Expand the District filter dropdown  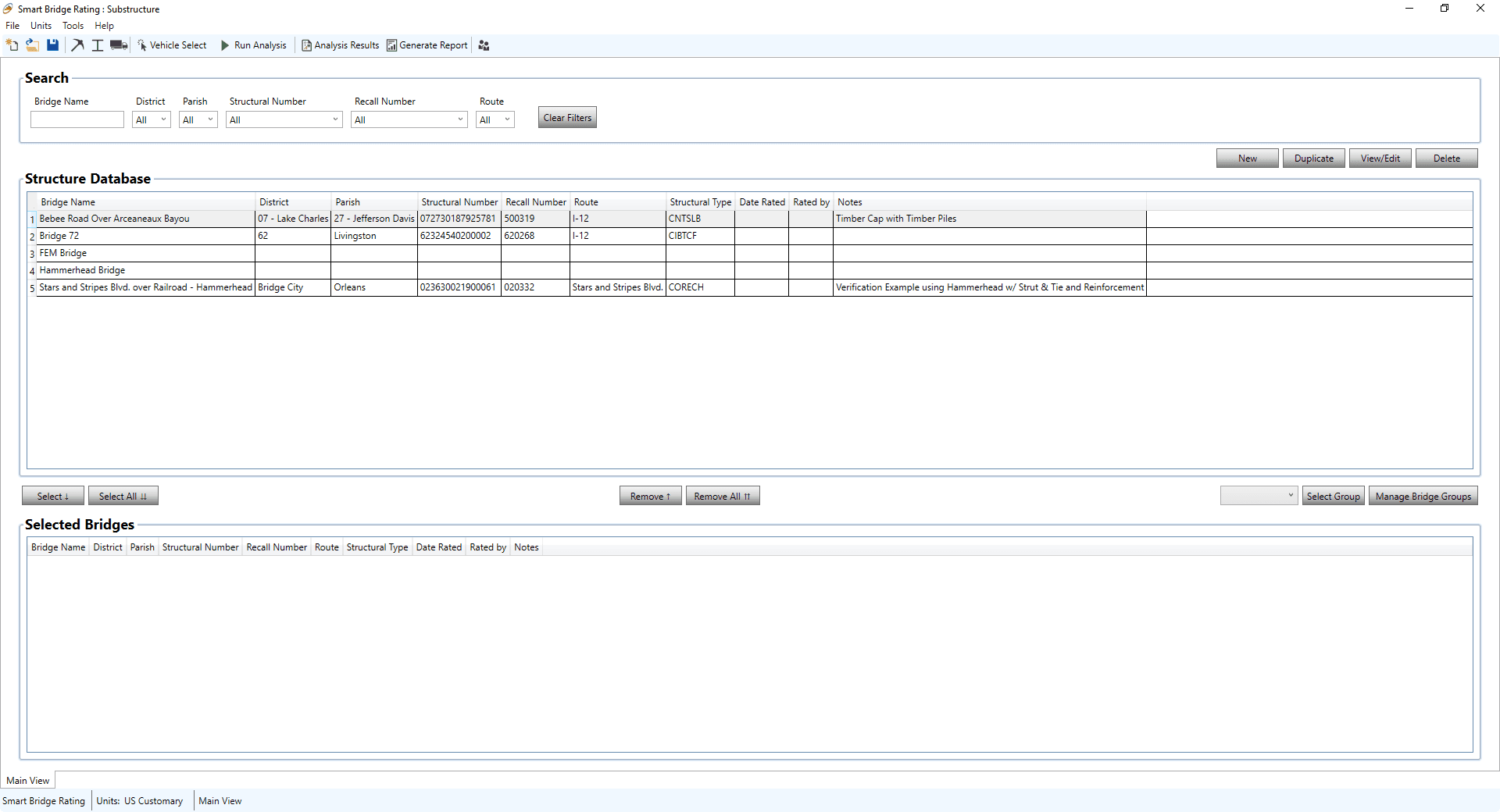pyautogui.click(x=152, y=119)
